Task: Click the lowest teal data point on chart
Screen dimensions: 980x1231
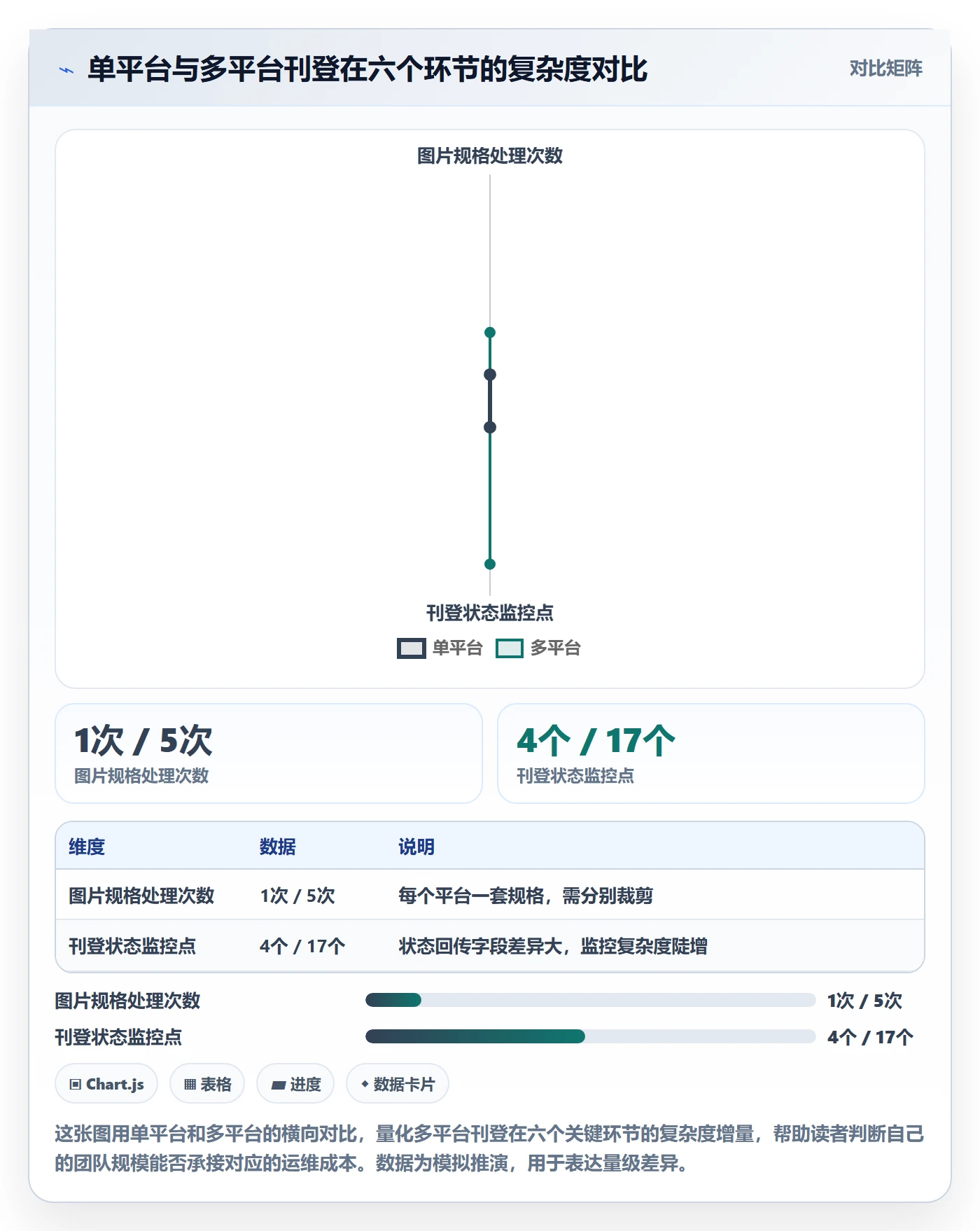Action: [x=490, y=564]
